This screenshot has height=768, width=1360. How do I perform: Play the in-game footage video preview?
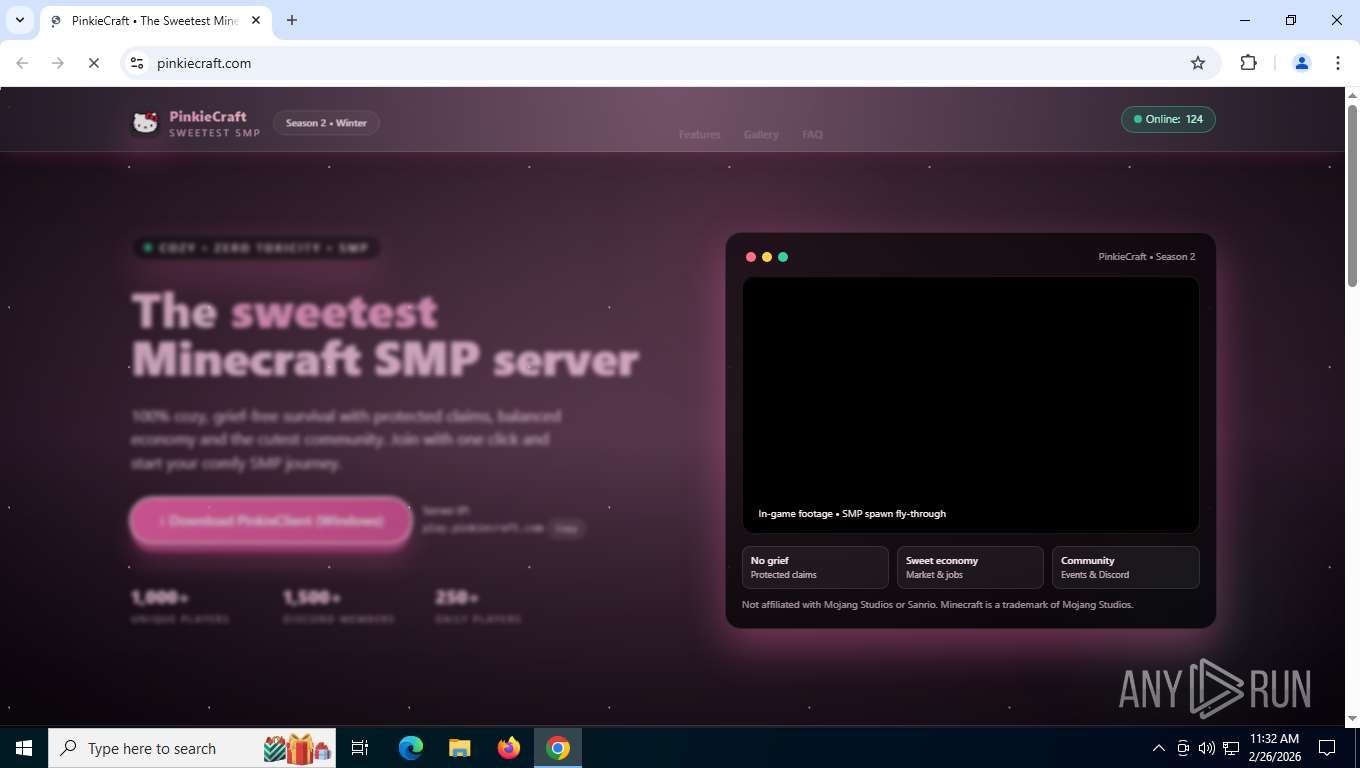[970, 404]
